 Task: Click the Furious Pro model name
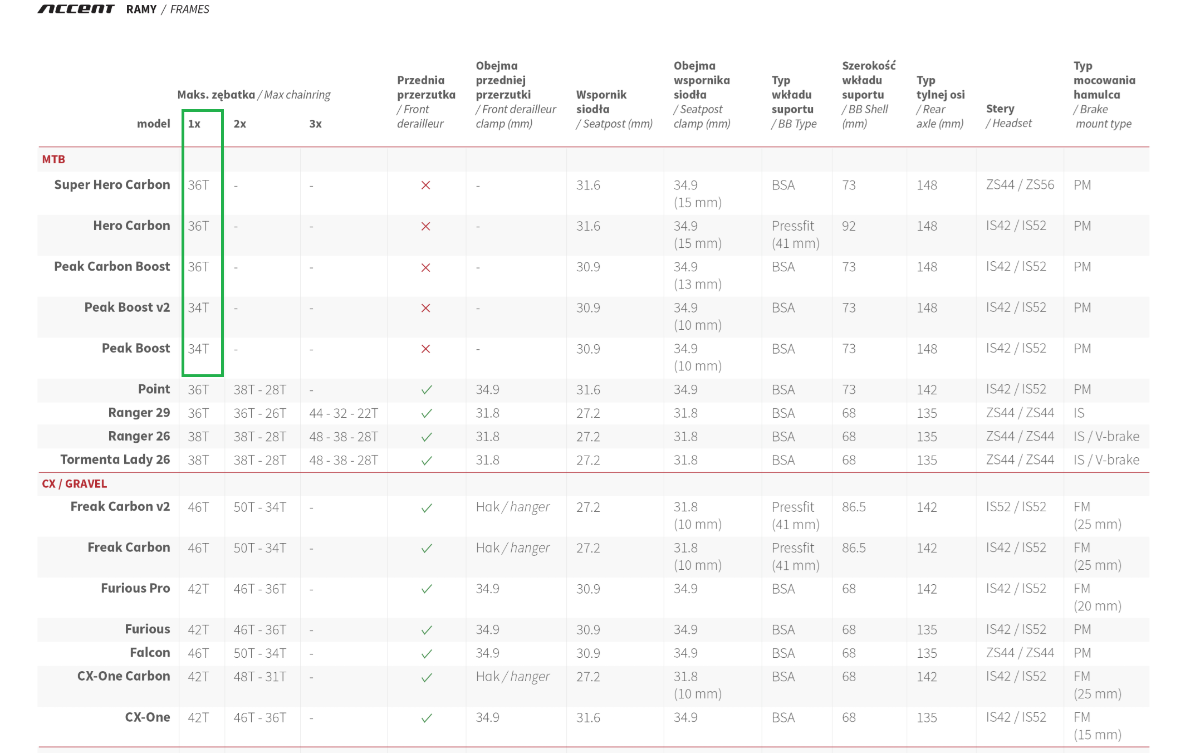136,589
